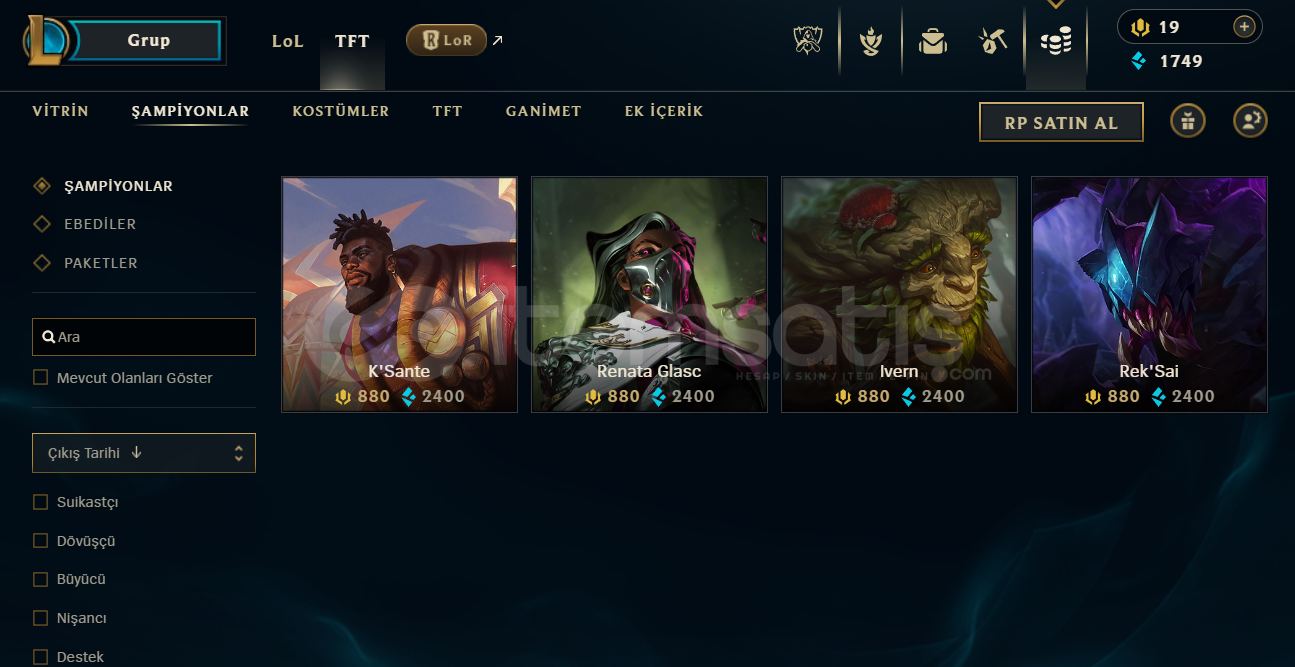Select the Ebediler sidebar category
The image size is (1295, 667).
pos(100,224)
